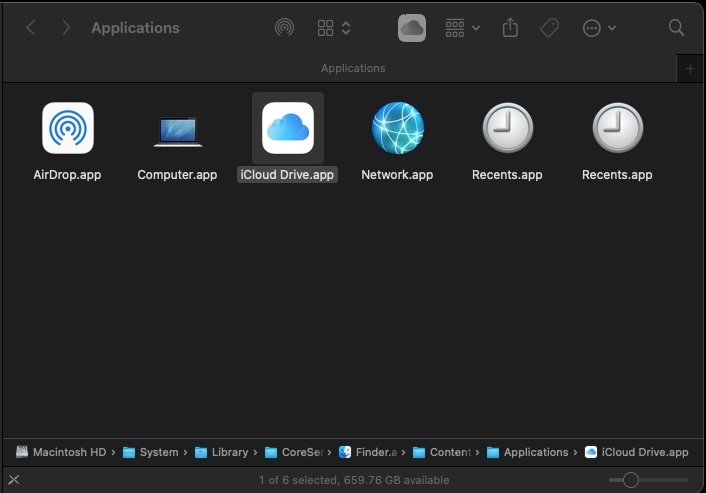Adjust the icon size slider
This screenshot has height=493, width=706.
(630, 480)
